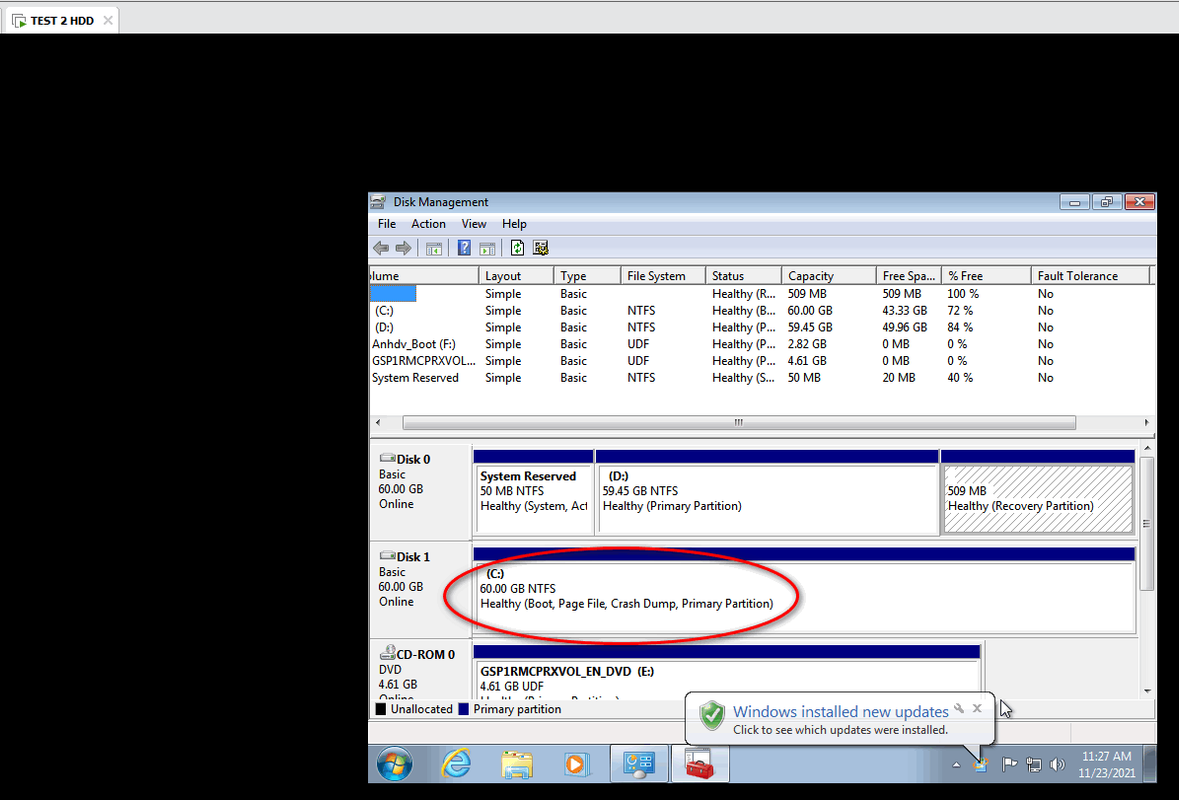Open the File menu
The image size is (1179, 800).
[x=386, y=224]
